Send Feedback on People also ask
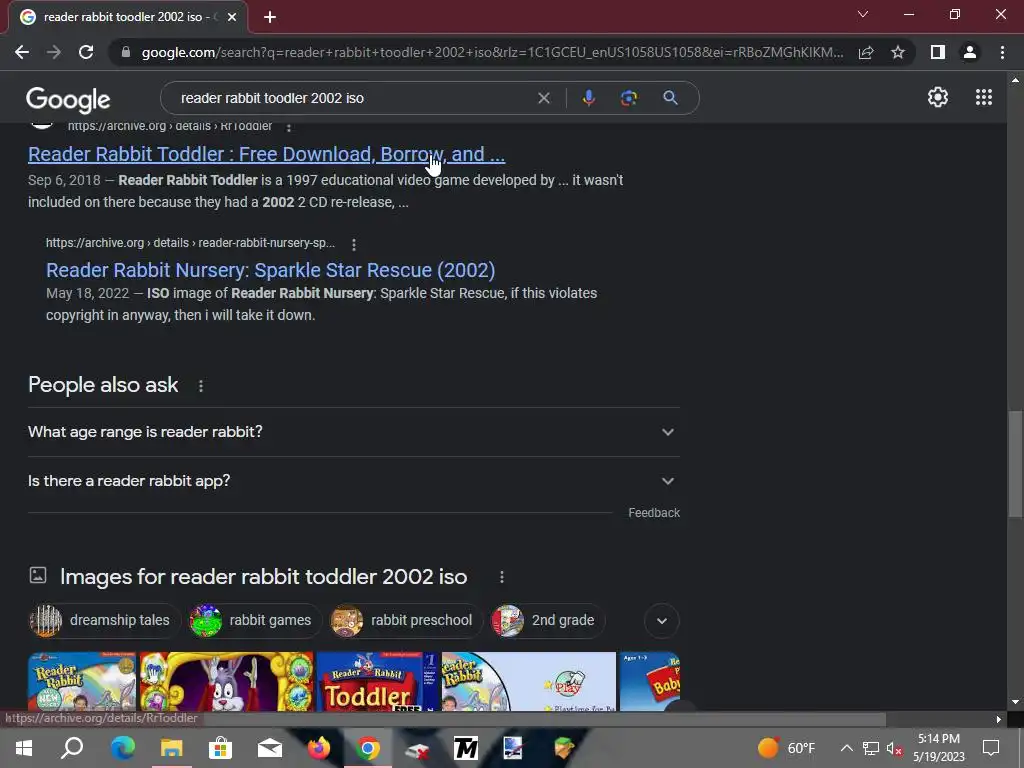Viewport: 1024px width, 768px height. click(654, 513)
